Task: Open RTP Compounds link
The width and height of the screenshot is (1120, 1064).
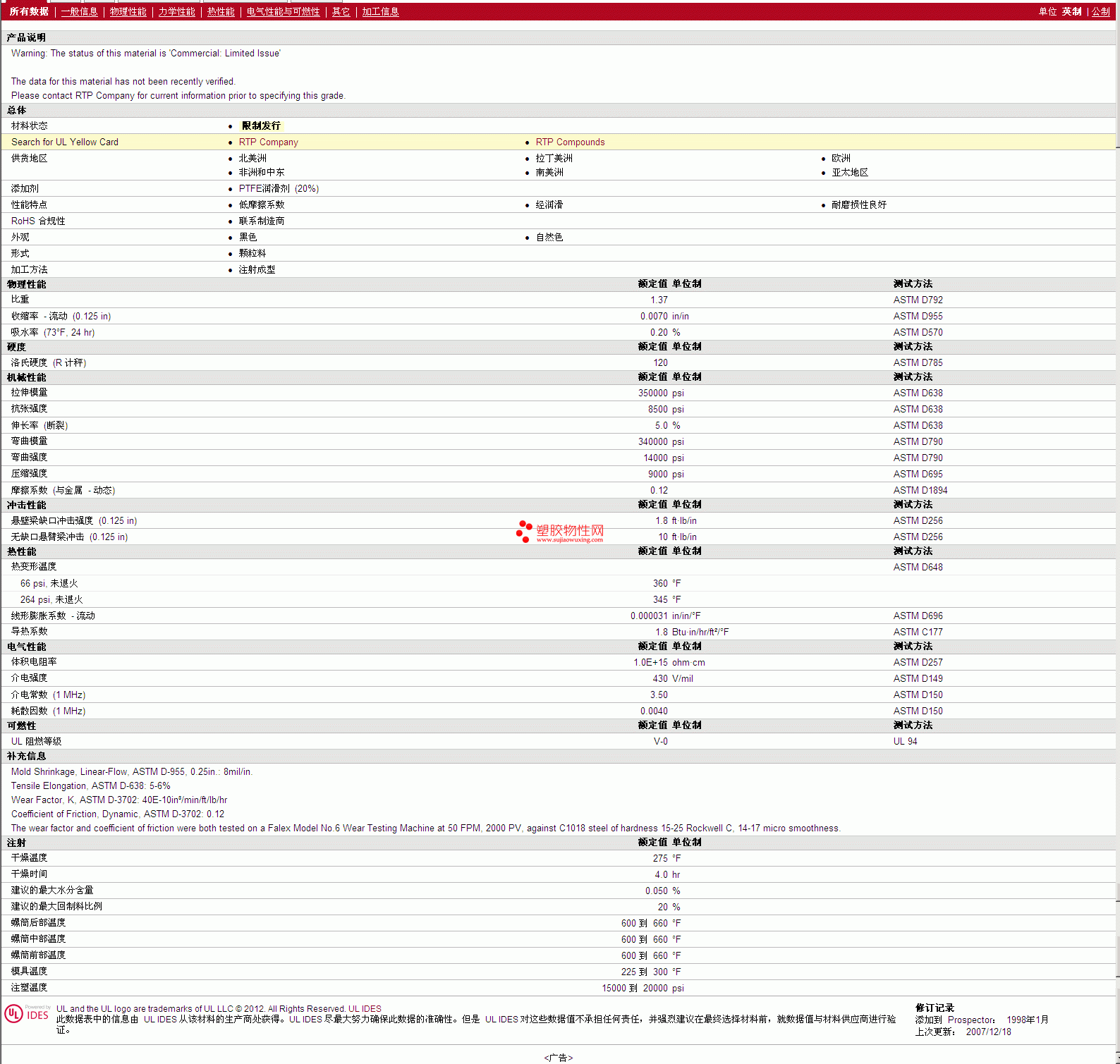Action: 570,142
